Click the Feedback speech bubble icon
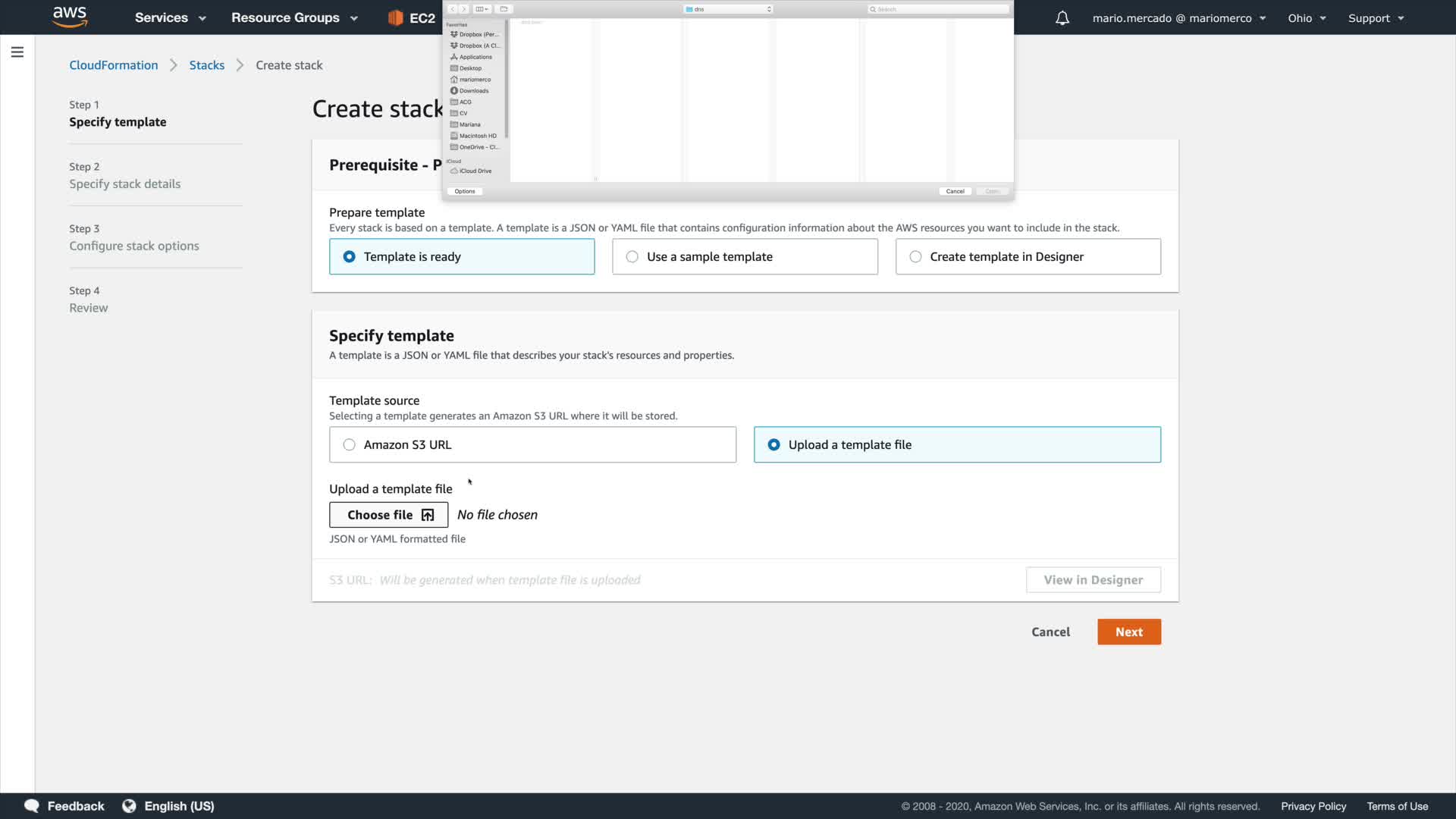This screenshot has width=1456, height=819. point(32,805)
